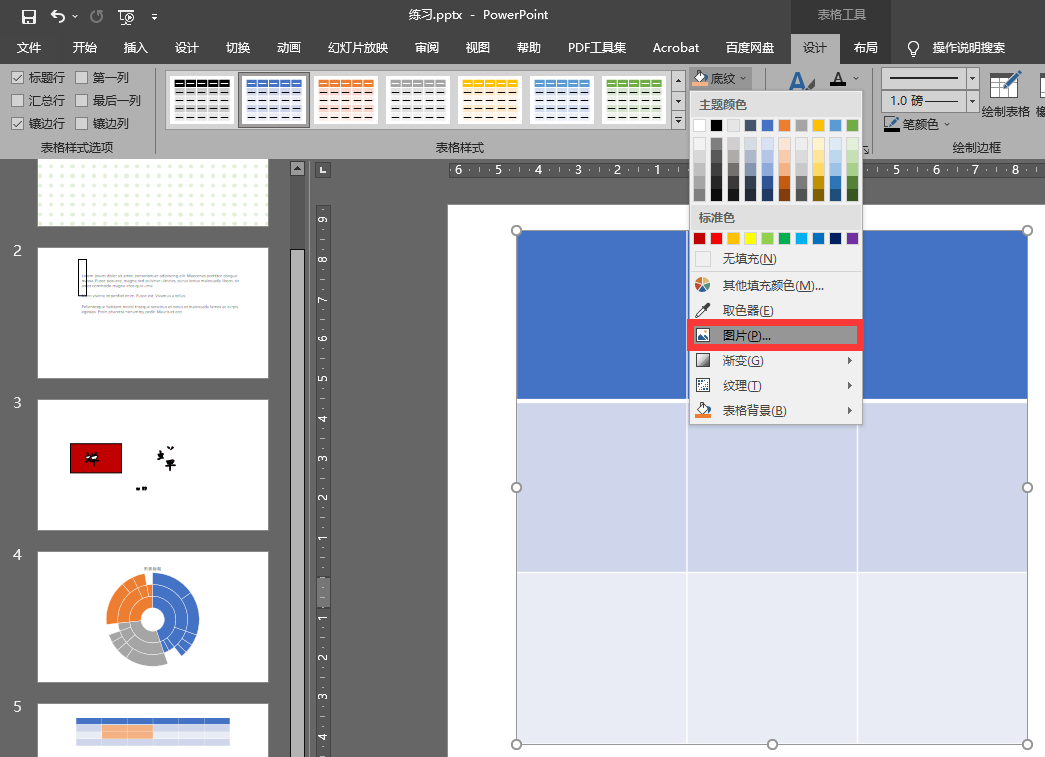Pick yellow from standard colors

click(x=750, y=239)
